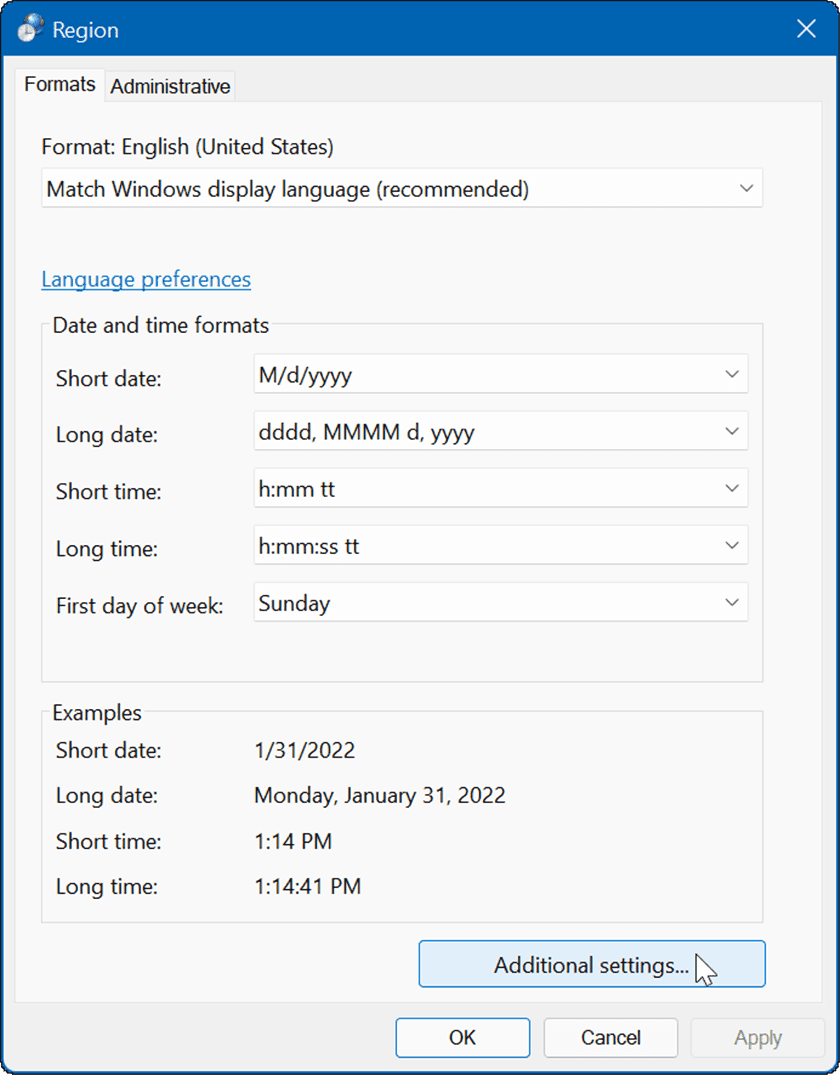
Task: Expand the First day of week dropdown
Action: tap(500, 603)
